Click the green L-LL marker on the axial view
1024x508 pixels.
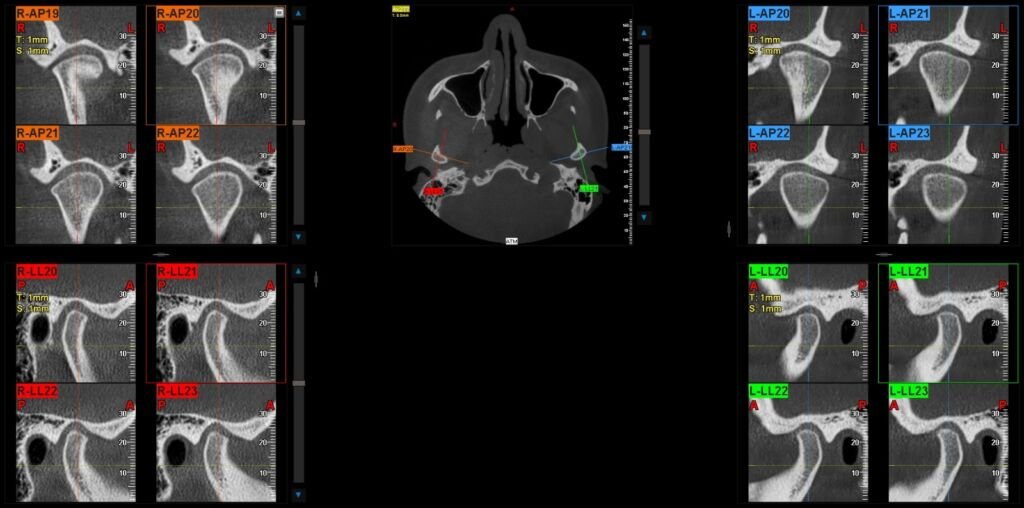point(588,188)
